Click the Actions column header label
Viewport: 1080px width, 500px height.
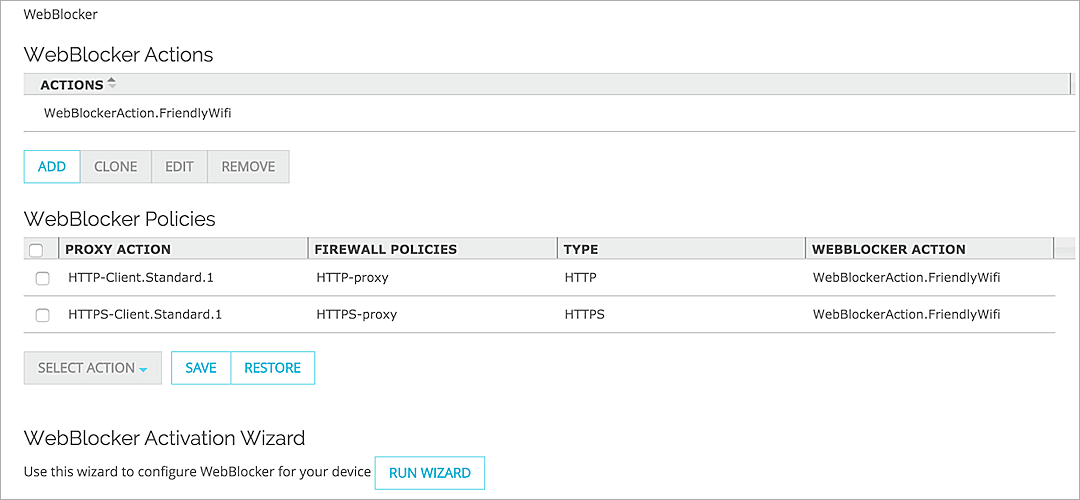(x=71, y=85)
